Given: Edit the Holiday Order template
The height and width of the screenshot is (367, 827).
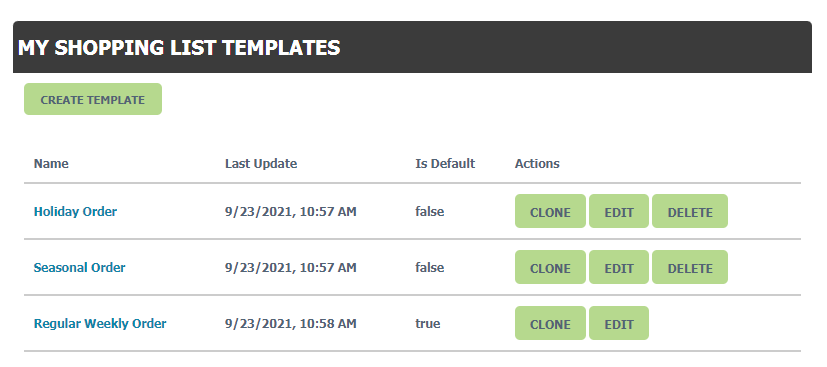Looking at the screenshot, I should [x=619, y=211].
